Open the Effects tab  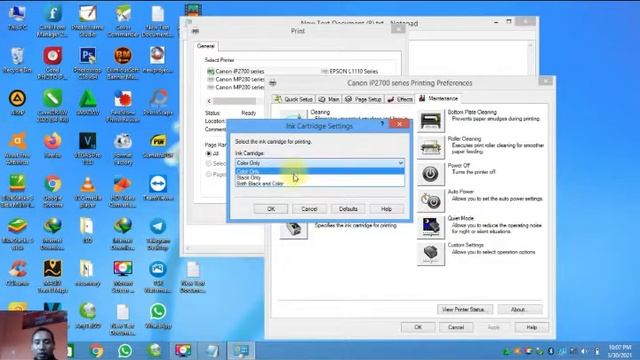400,99
